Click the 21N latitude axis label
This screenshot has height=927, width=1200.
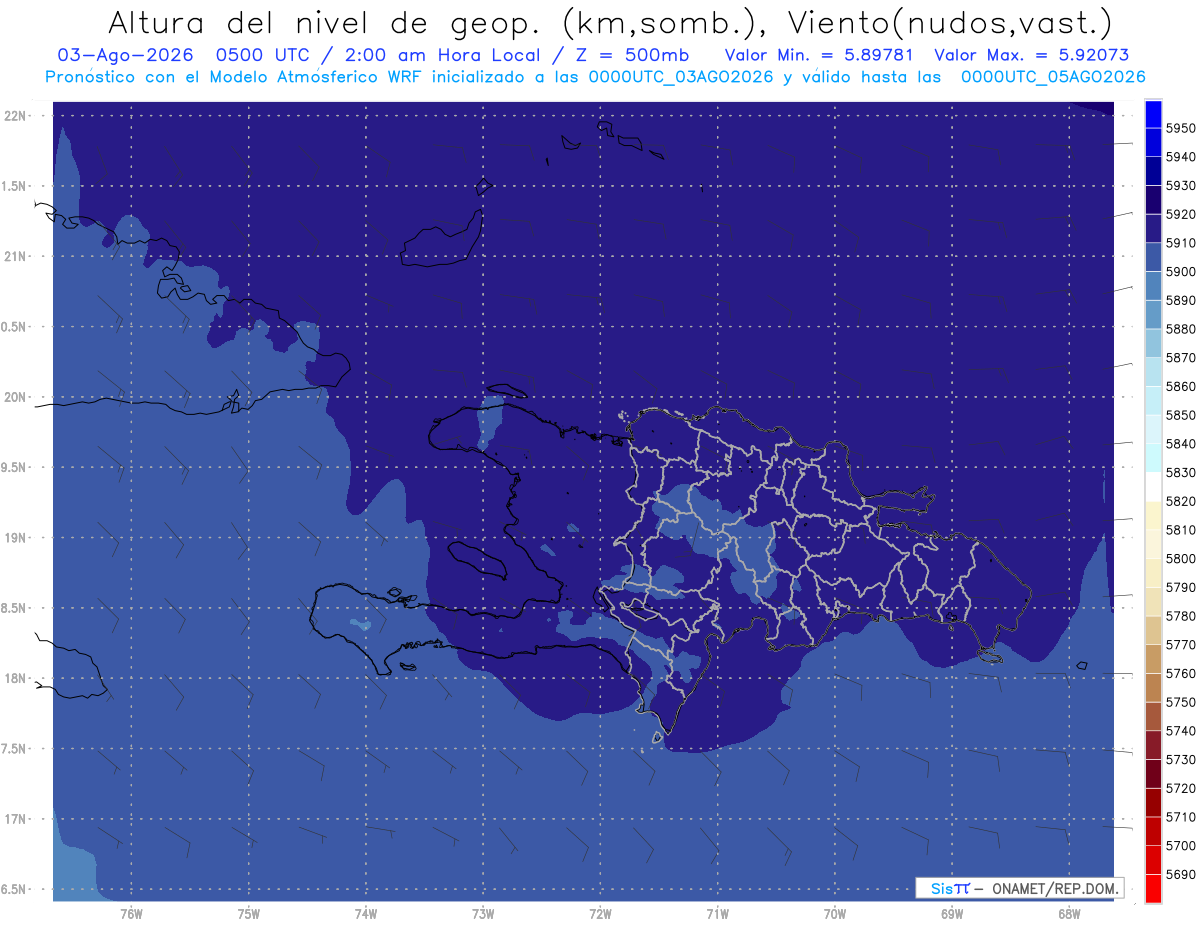coord(15,257)
